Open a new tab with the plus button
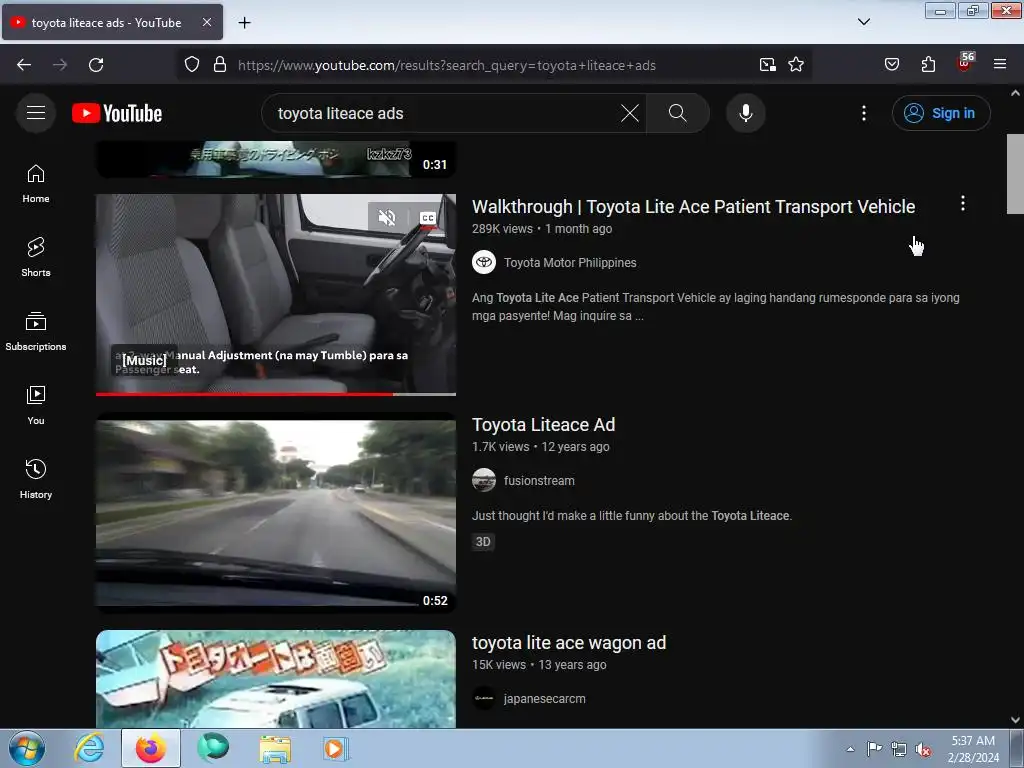This screenshot has width=1024, height=768. (244, 23)
